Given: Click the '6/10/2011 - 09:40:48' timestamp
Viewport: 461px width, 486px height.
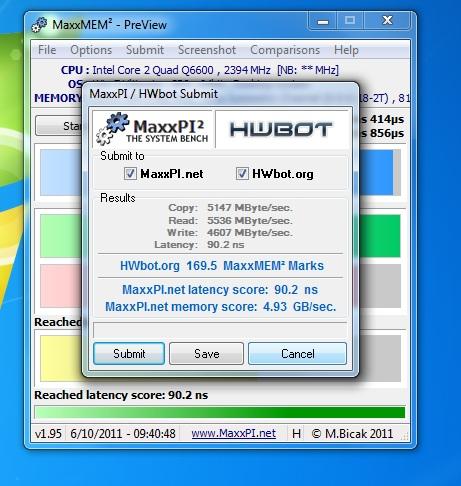Looking at the screenshot, I should [123, 434].
